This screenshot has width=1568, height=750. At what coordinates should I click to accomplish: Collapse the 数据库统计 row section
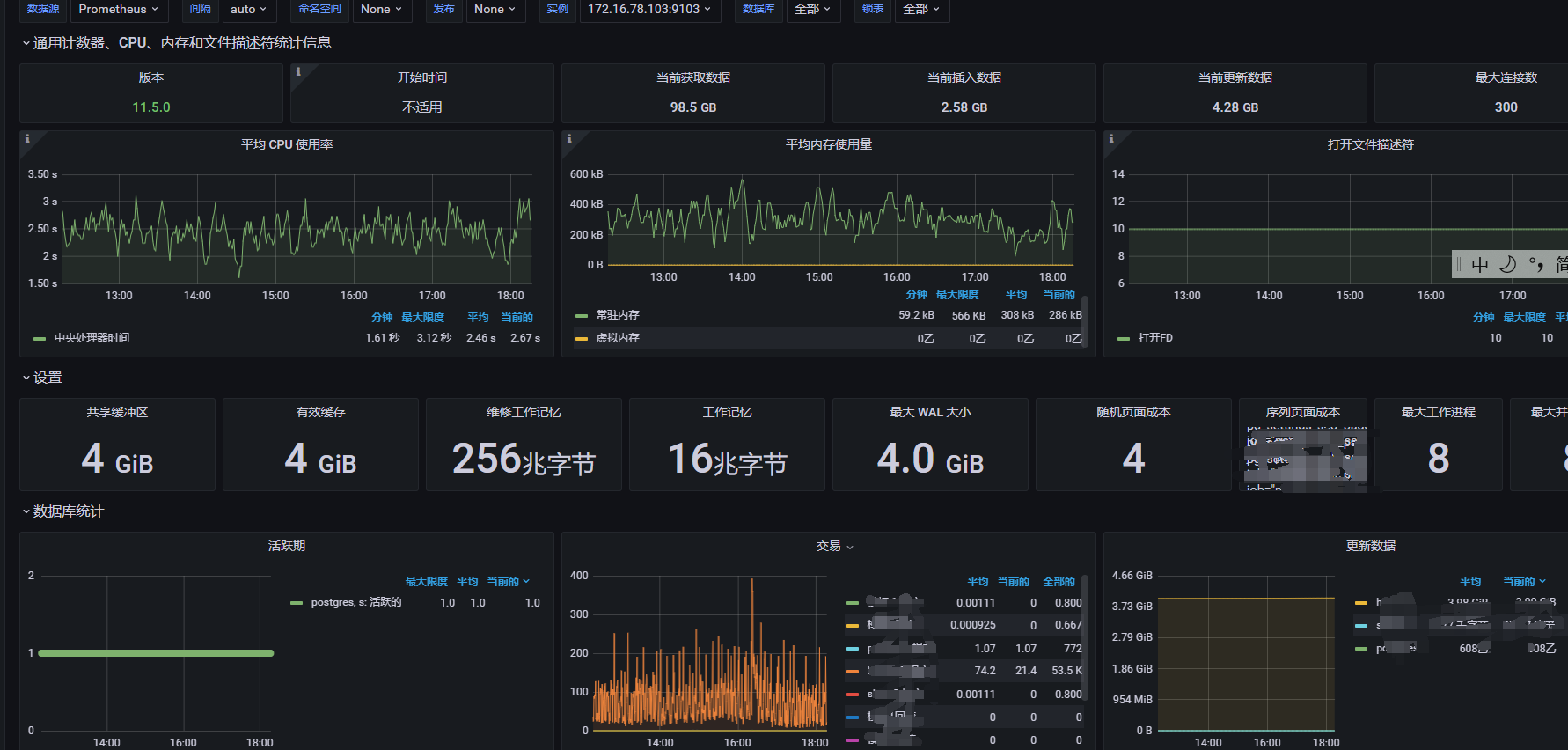pos(63,511)
